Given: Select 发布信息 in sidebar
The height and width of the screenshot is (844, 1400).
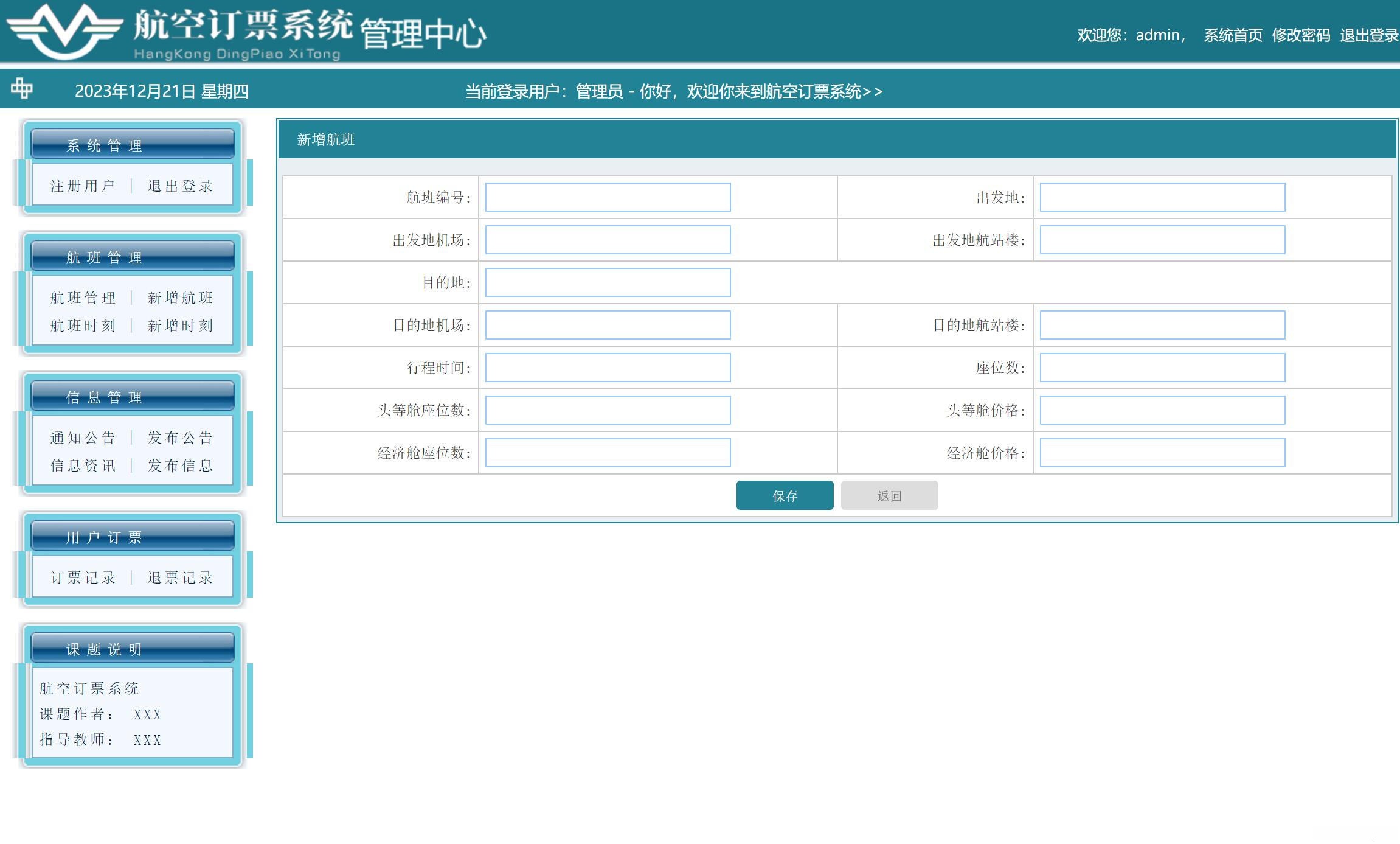Looking at the screenshot, I should point(180,466).
